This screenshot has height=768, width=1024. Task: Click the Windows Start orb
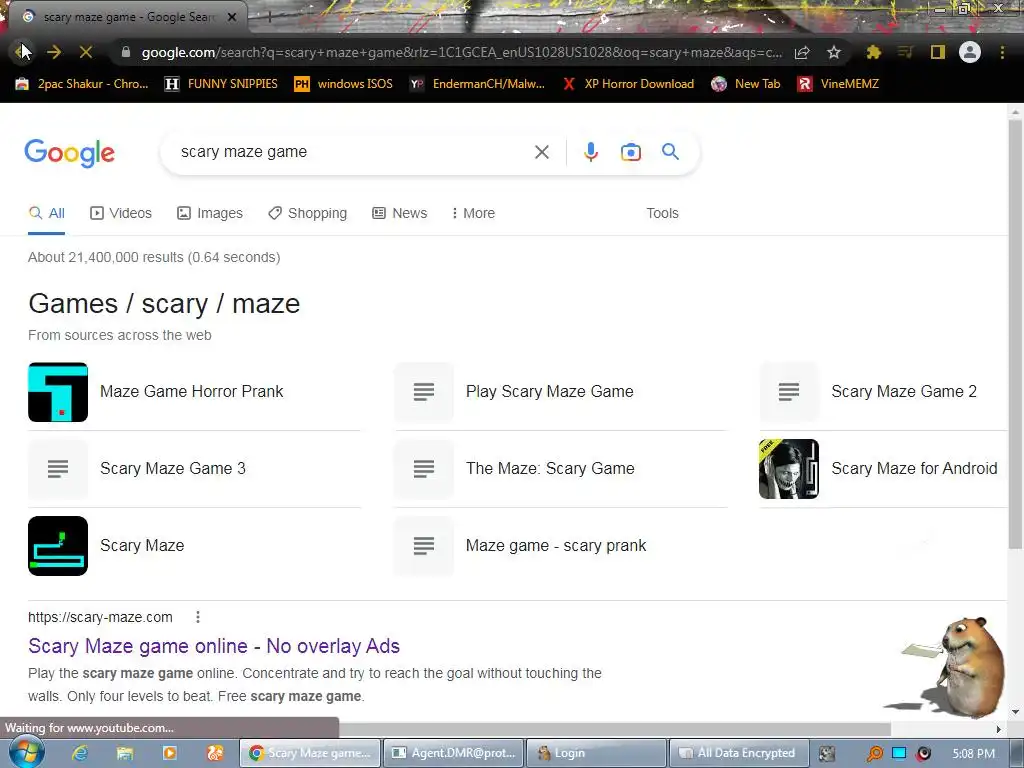click(25, 752)
